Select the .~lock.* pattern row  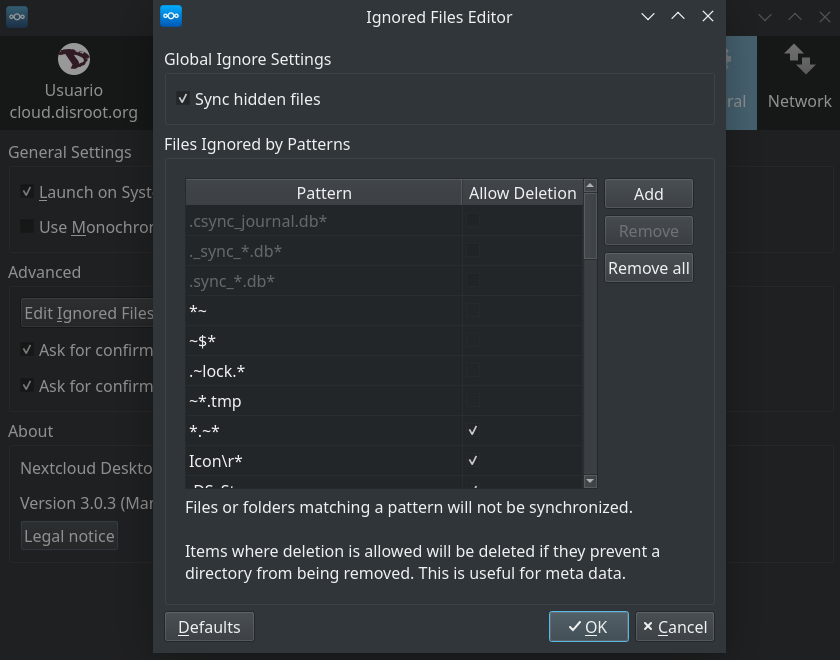pos(322,371)
